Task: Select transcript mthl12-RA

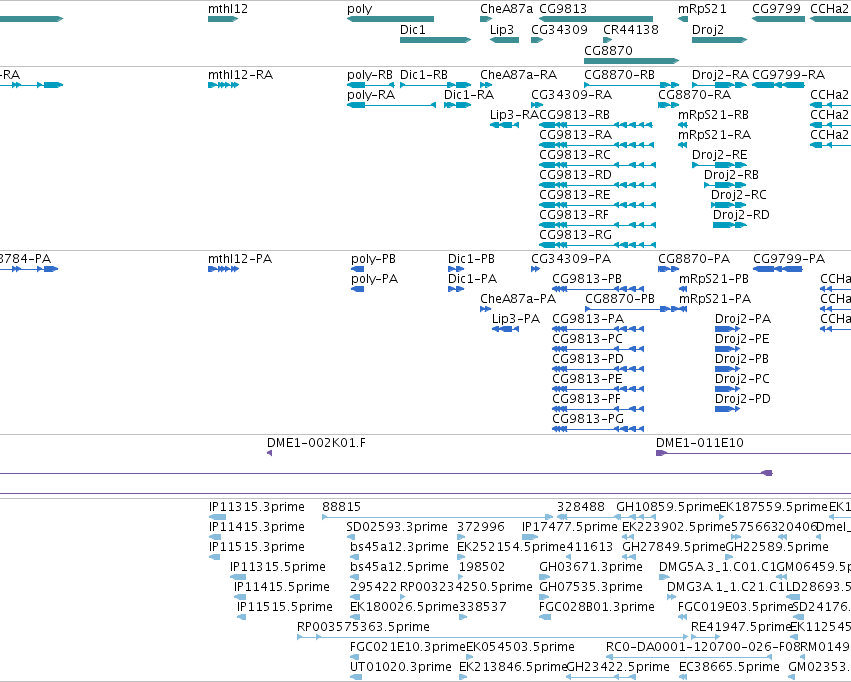Action: coord(240,75)
